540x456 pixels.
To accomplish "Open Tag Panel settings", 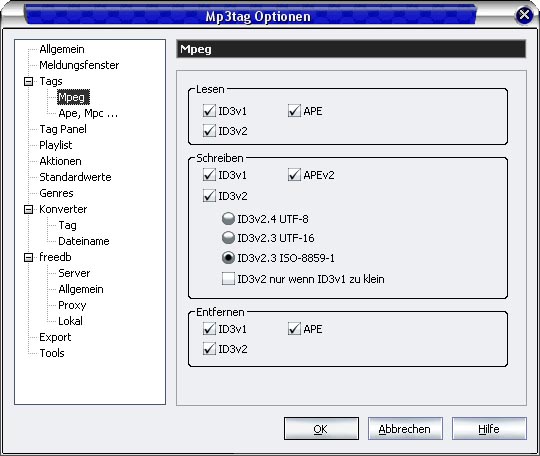I will tap(63, 129).
